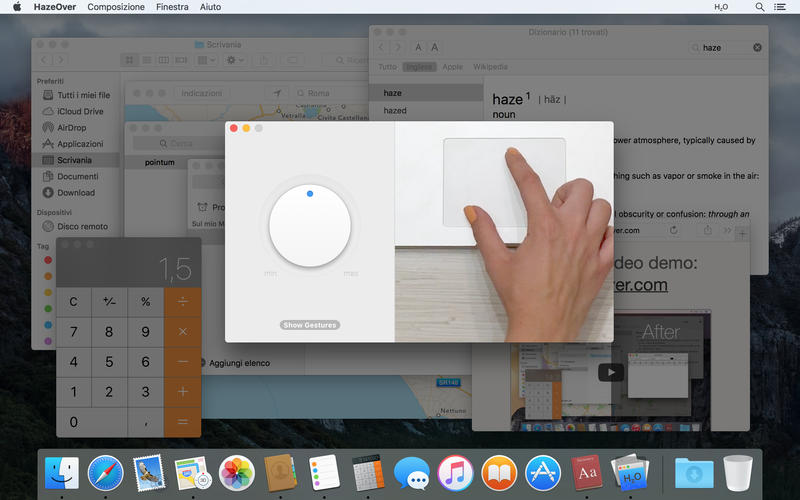Go back in Dictionary window

(381, 47)
